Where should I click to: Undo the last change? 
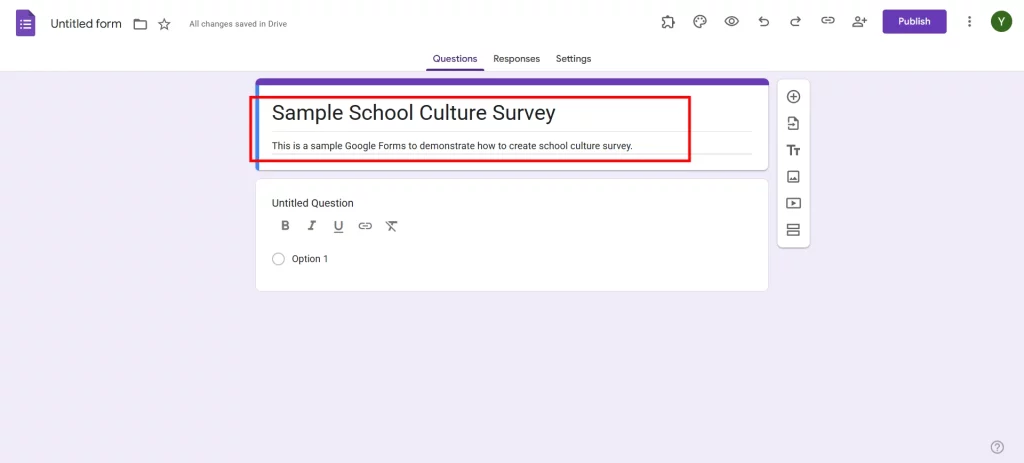click(x=763, y=22)
